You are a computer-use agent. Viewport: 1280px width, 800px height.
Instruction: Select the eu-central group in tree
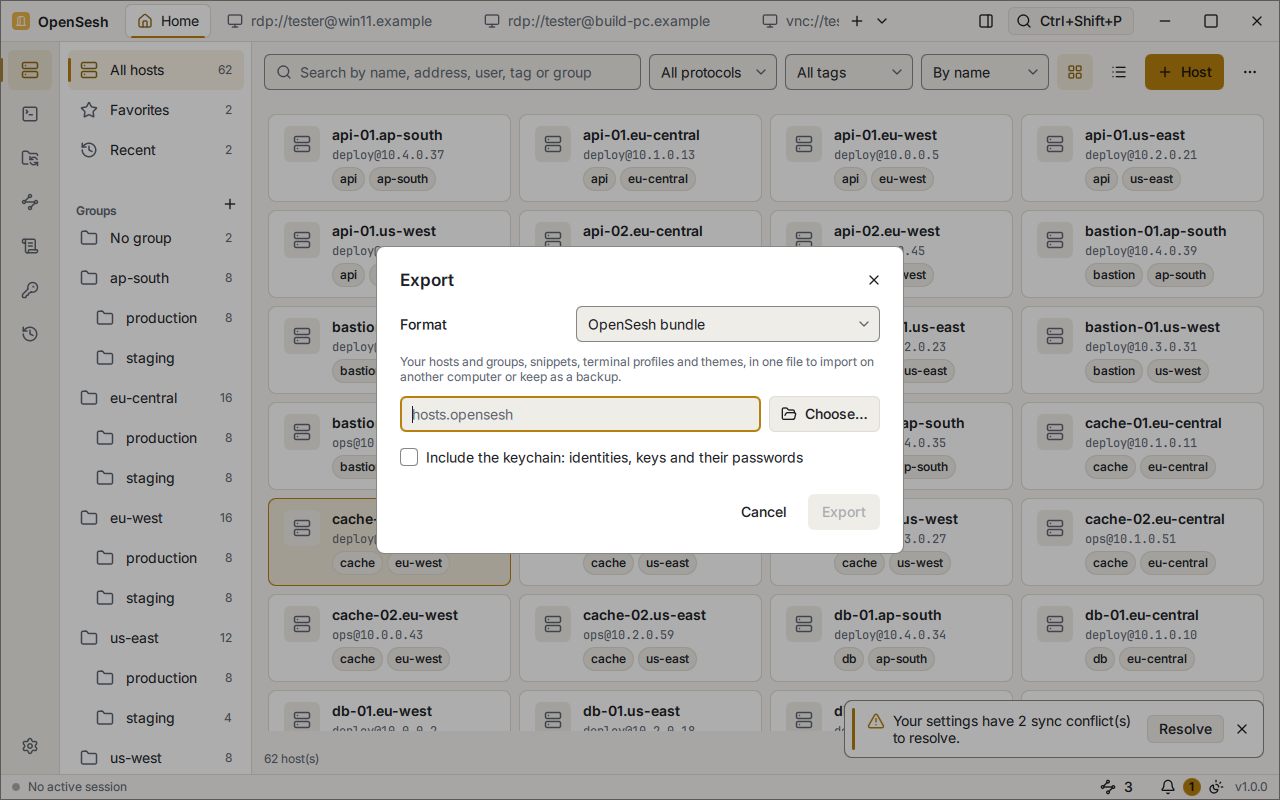(156, 398)
